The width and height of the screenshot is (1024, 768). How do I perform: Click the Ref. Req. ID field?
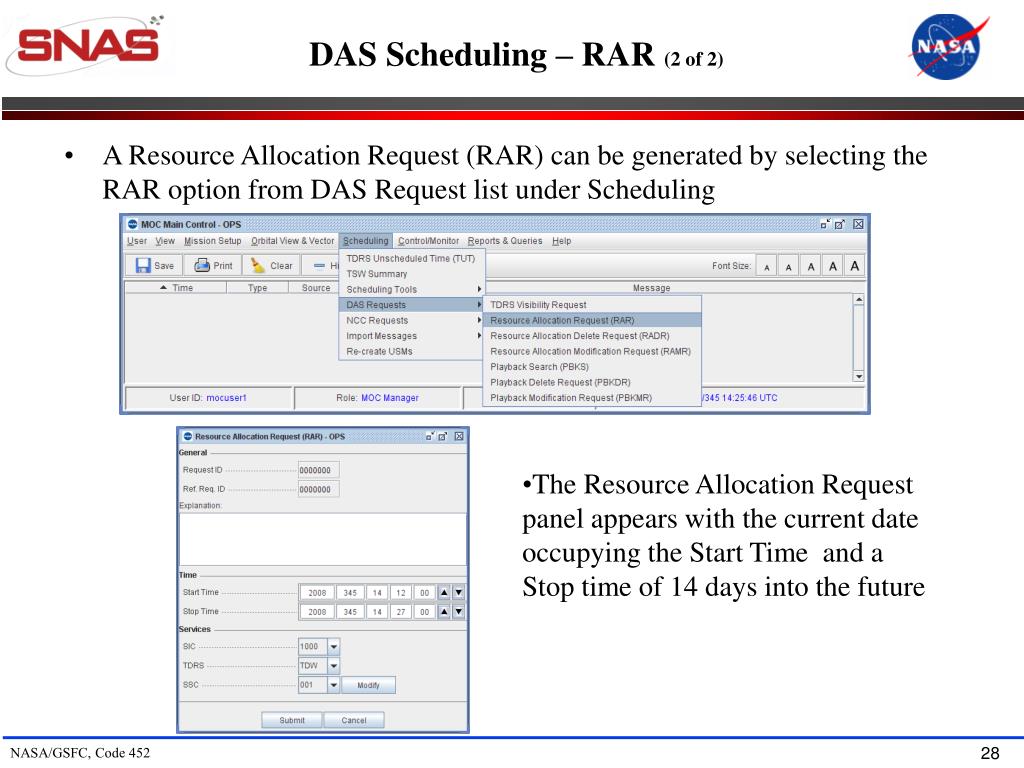(319, 489)
